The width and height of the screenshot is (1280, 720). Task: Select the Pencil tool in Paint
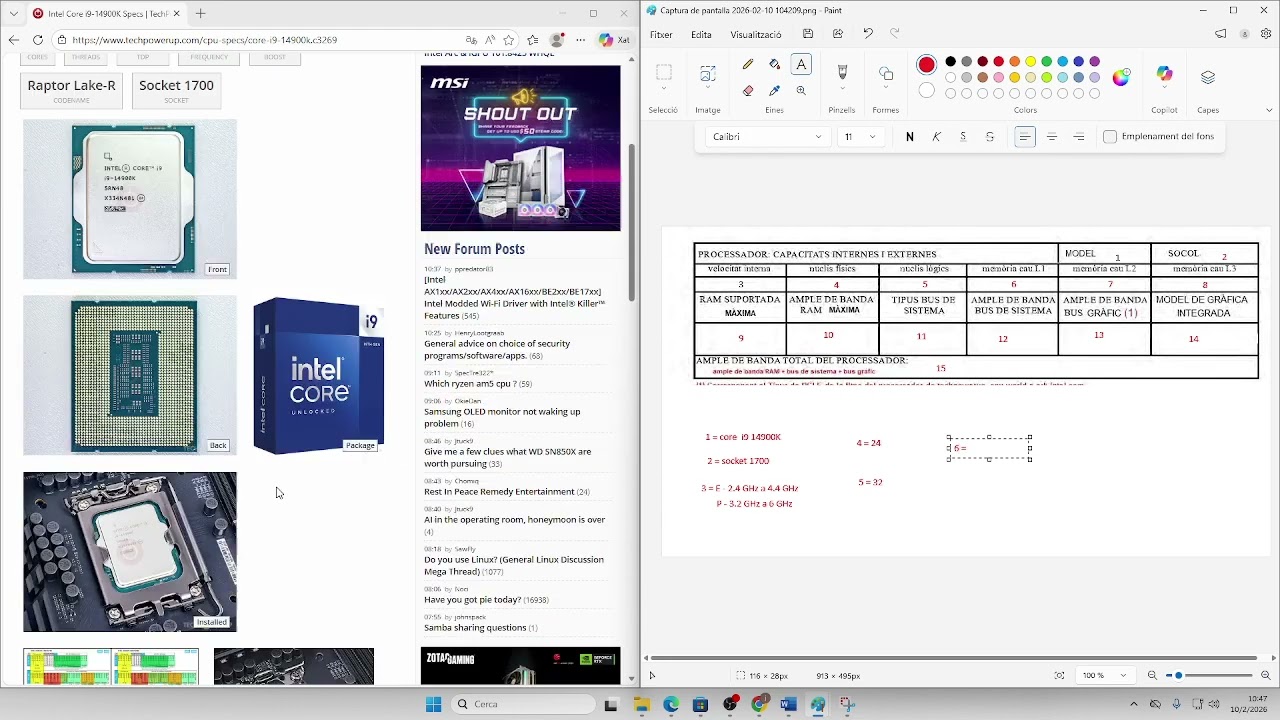(748, 64)
